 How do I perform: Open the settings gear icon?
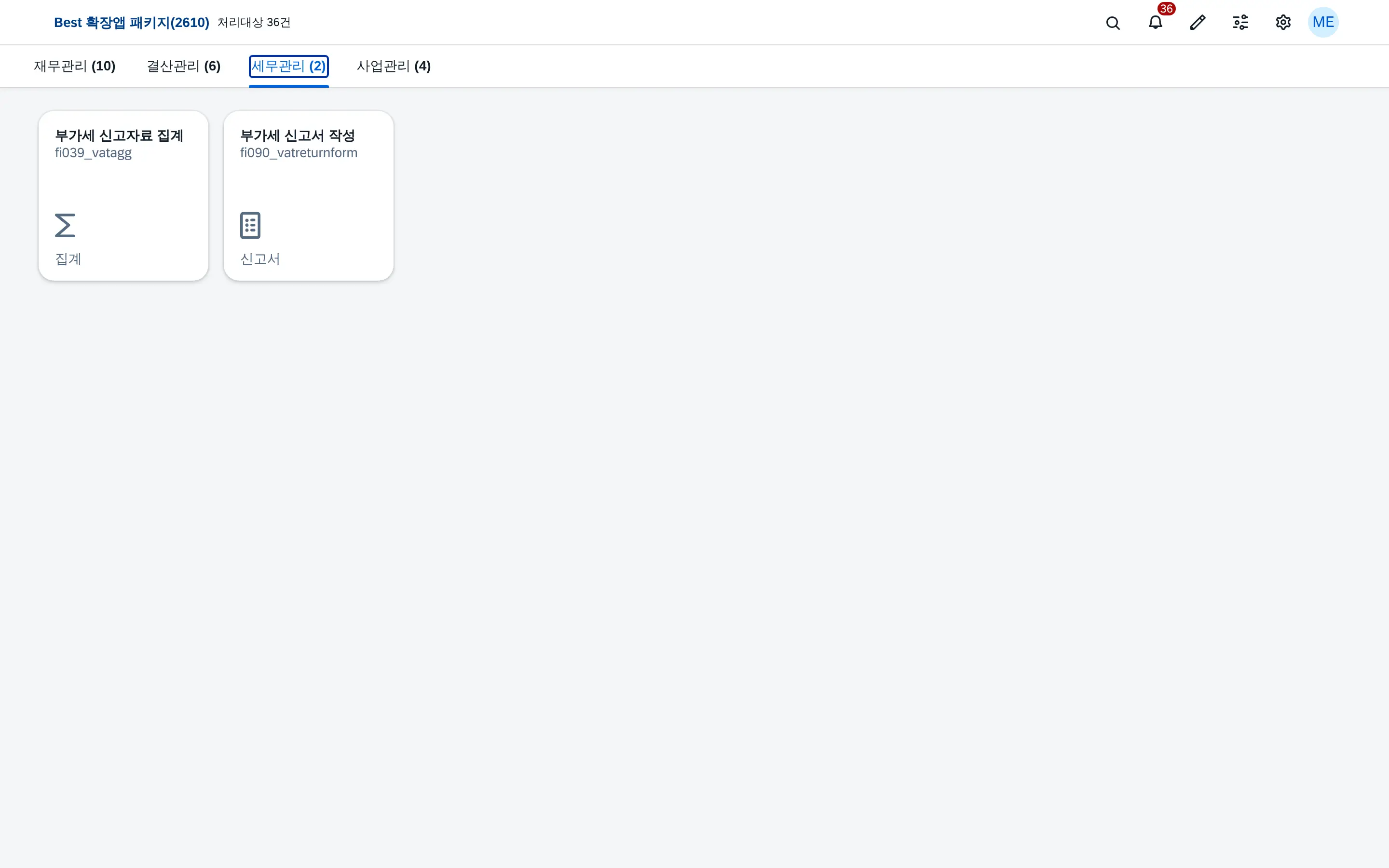pyautogui.click(x=1283, y=22)
